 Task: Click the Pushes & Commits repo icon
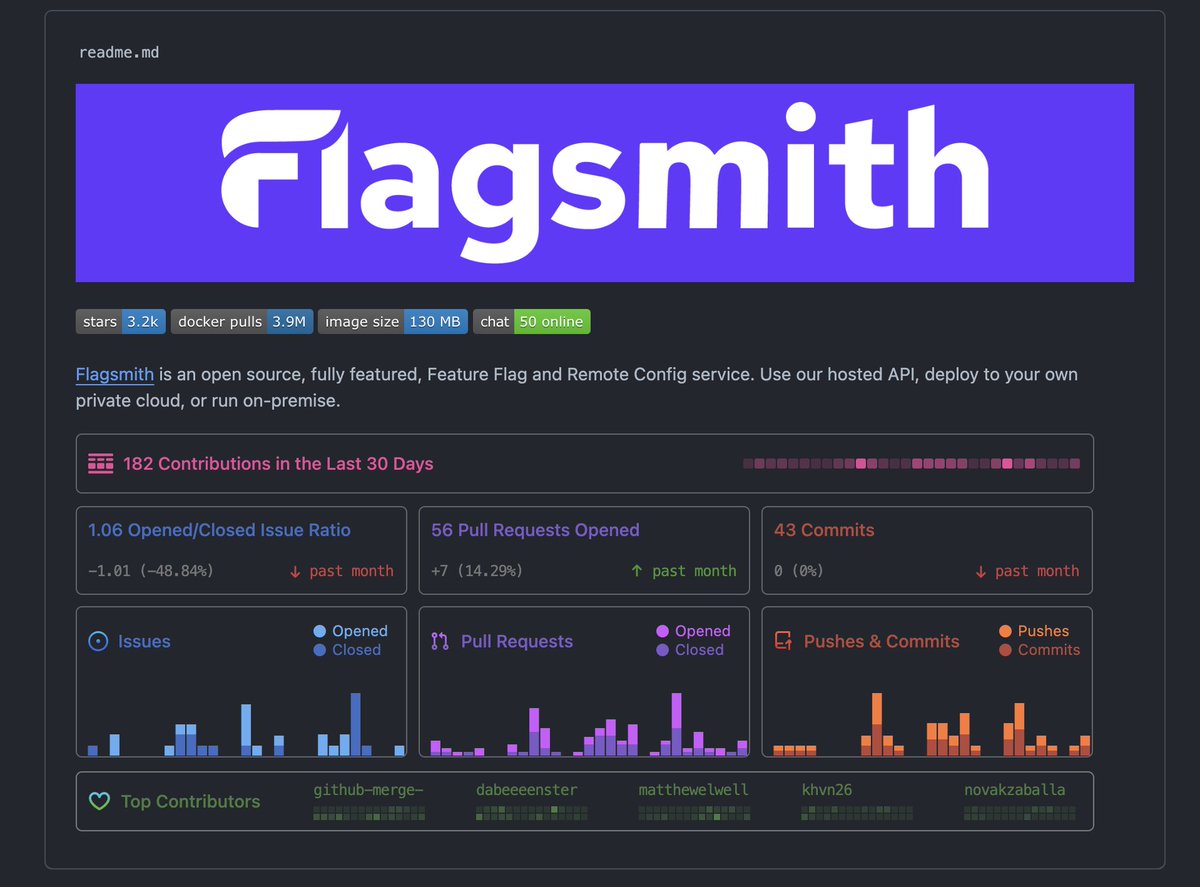point(783,642)
